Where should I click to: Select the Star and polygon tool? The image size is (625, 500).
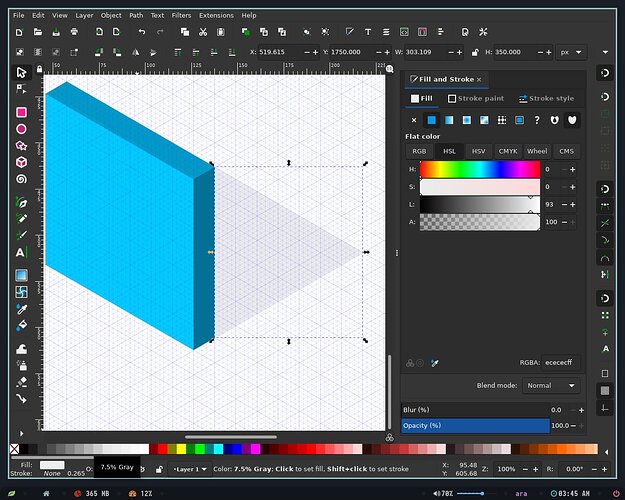[x=22, y=146]
